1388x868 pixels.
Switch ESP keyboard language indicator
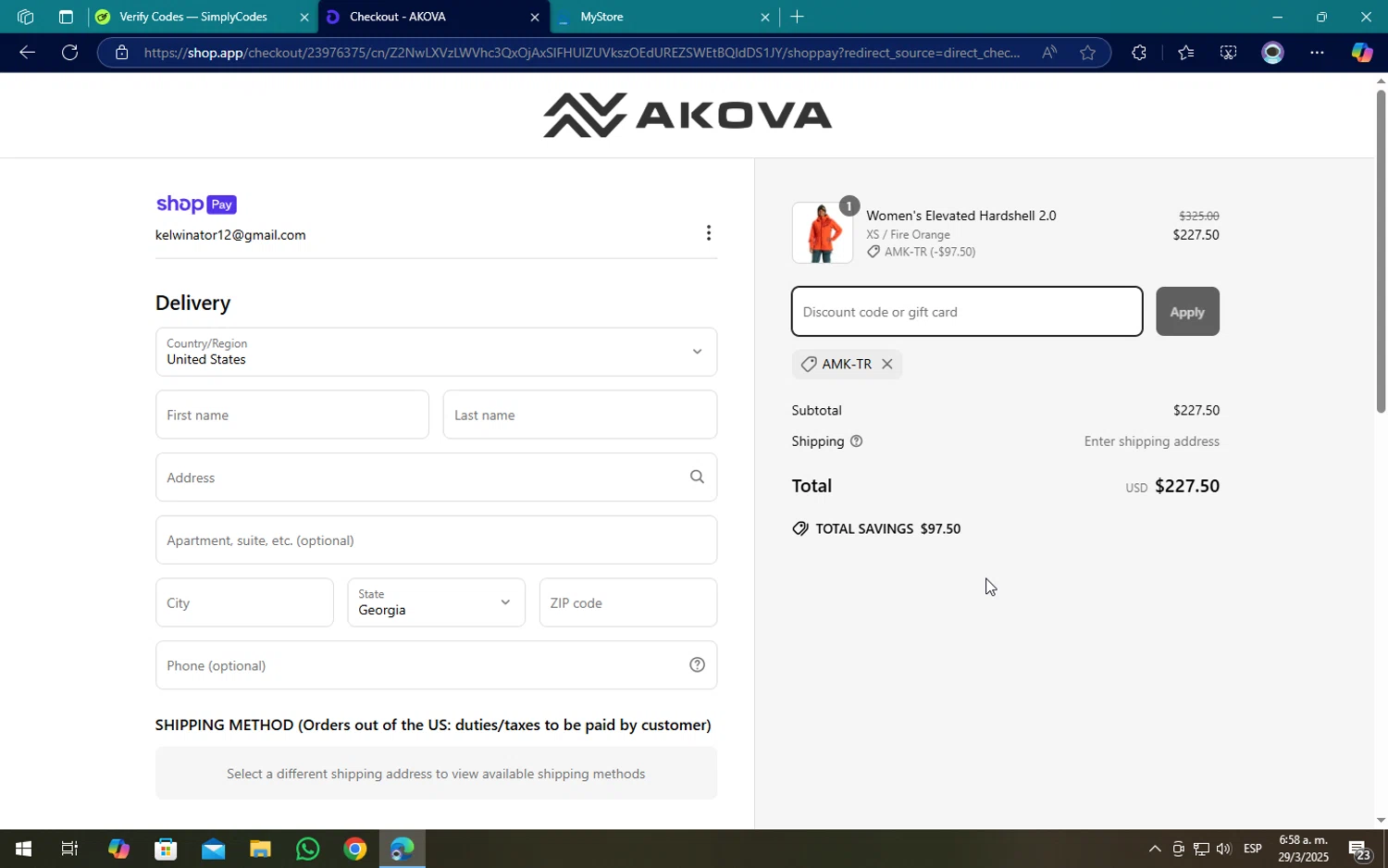pyautogui.click(x=1252, y=849)
